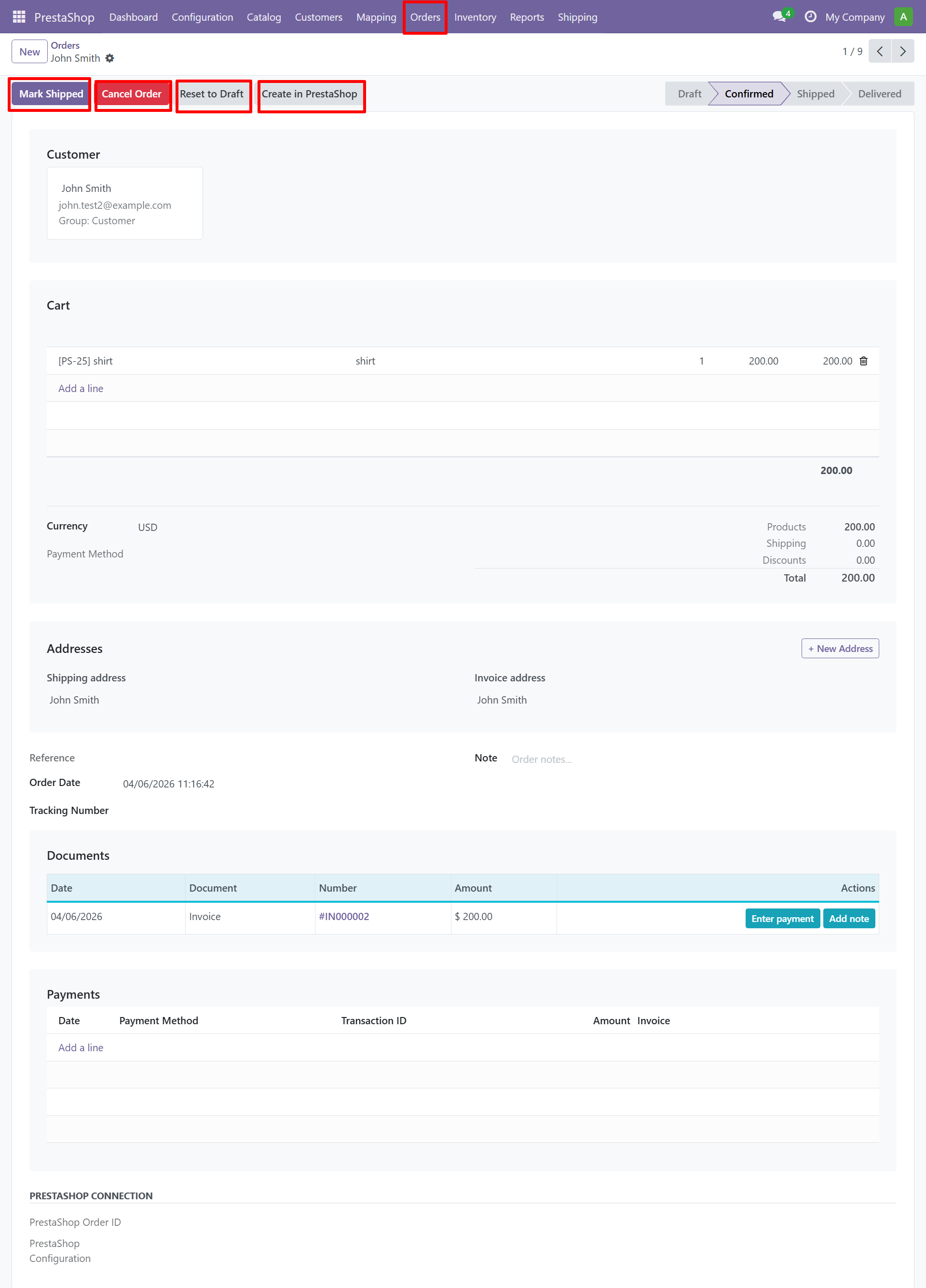
Task: Open the messages chat icon
Action: 779,17
